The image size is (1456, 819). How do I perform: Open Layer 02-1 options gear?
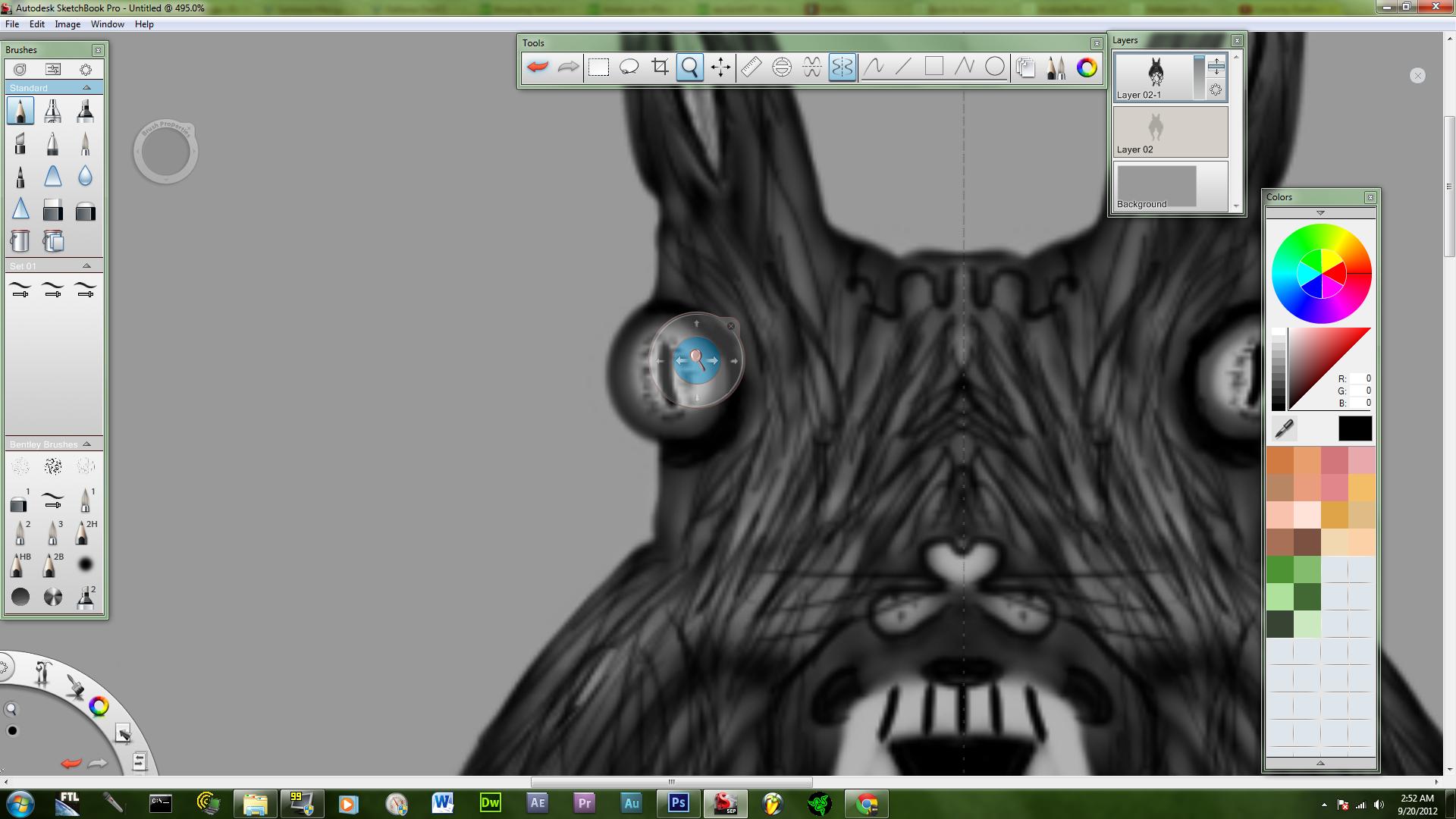(1216, 89)
